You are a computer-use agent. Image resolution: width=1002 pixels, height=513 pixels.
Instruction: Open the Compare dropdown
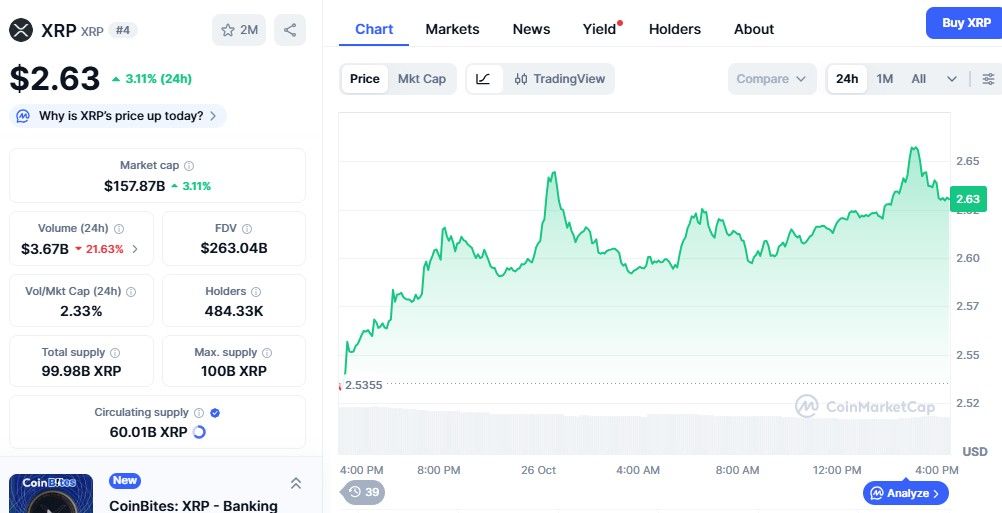771,79
